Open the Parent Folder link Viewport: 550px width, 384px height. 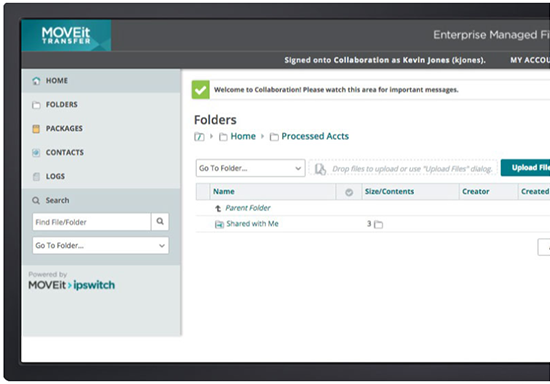point(248,208)
